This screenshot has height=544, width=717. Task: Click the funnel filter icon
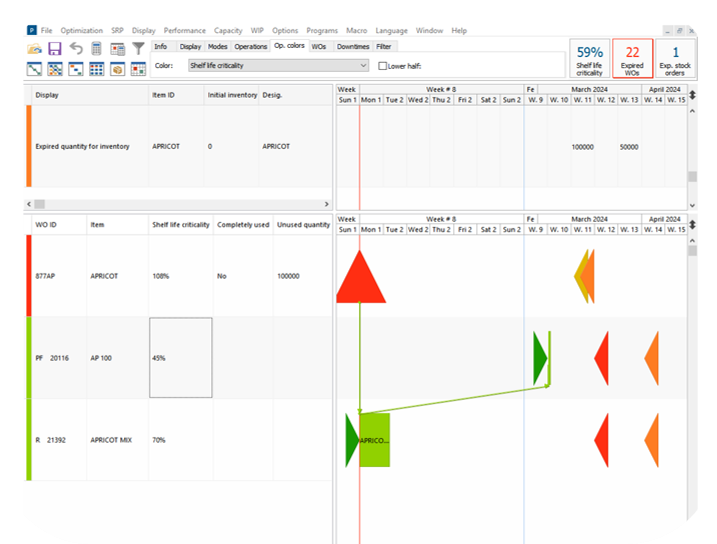(x=139, y=48)
